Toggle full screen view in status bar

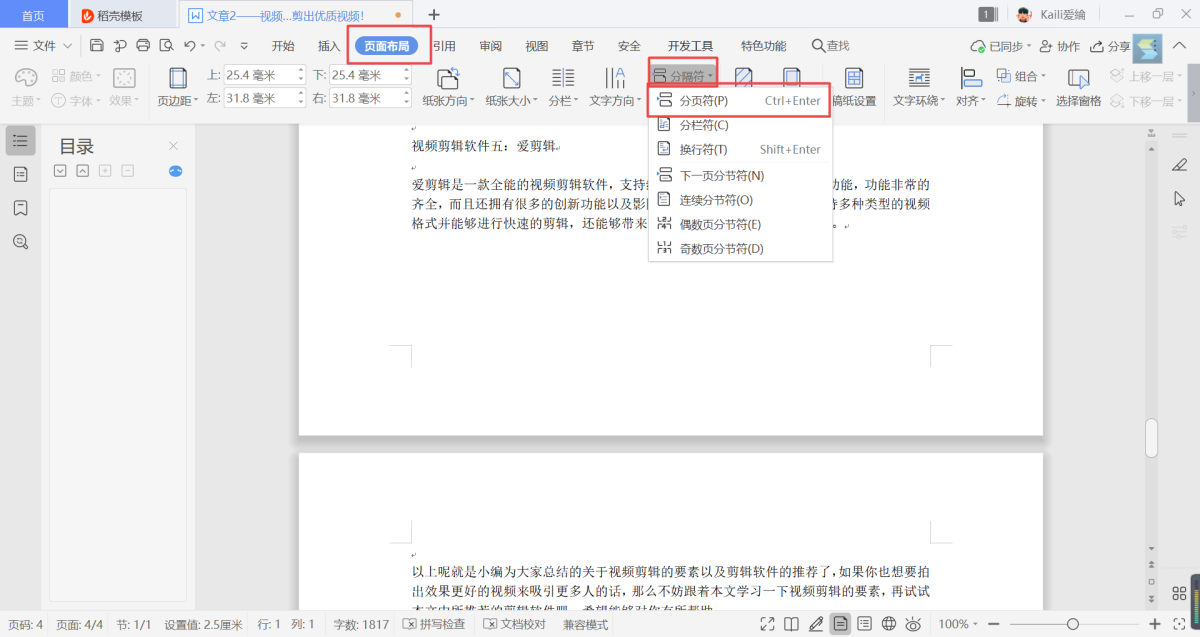pyautogui.click(x=767, y=624)
